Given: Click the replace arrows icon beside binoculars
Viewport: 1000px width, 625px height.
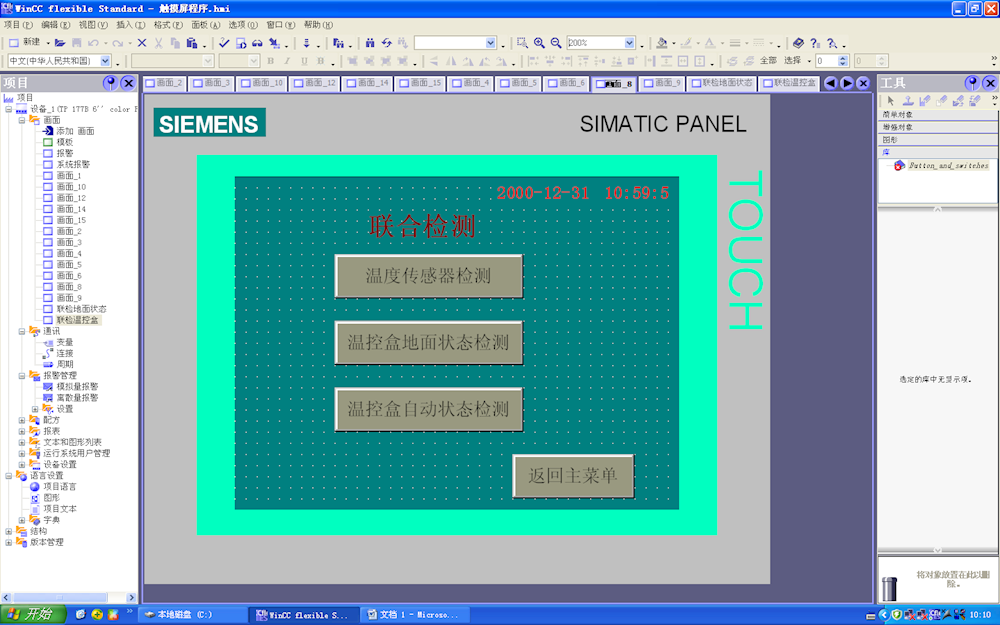Looking at the screenshot, I should click(x=386, y=43).
